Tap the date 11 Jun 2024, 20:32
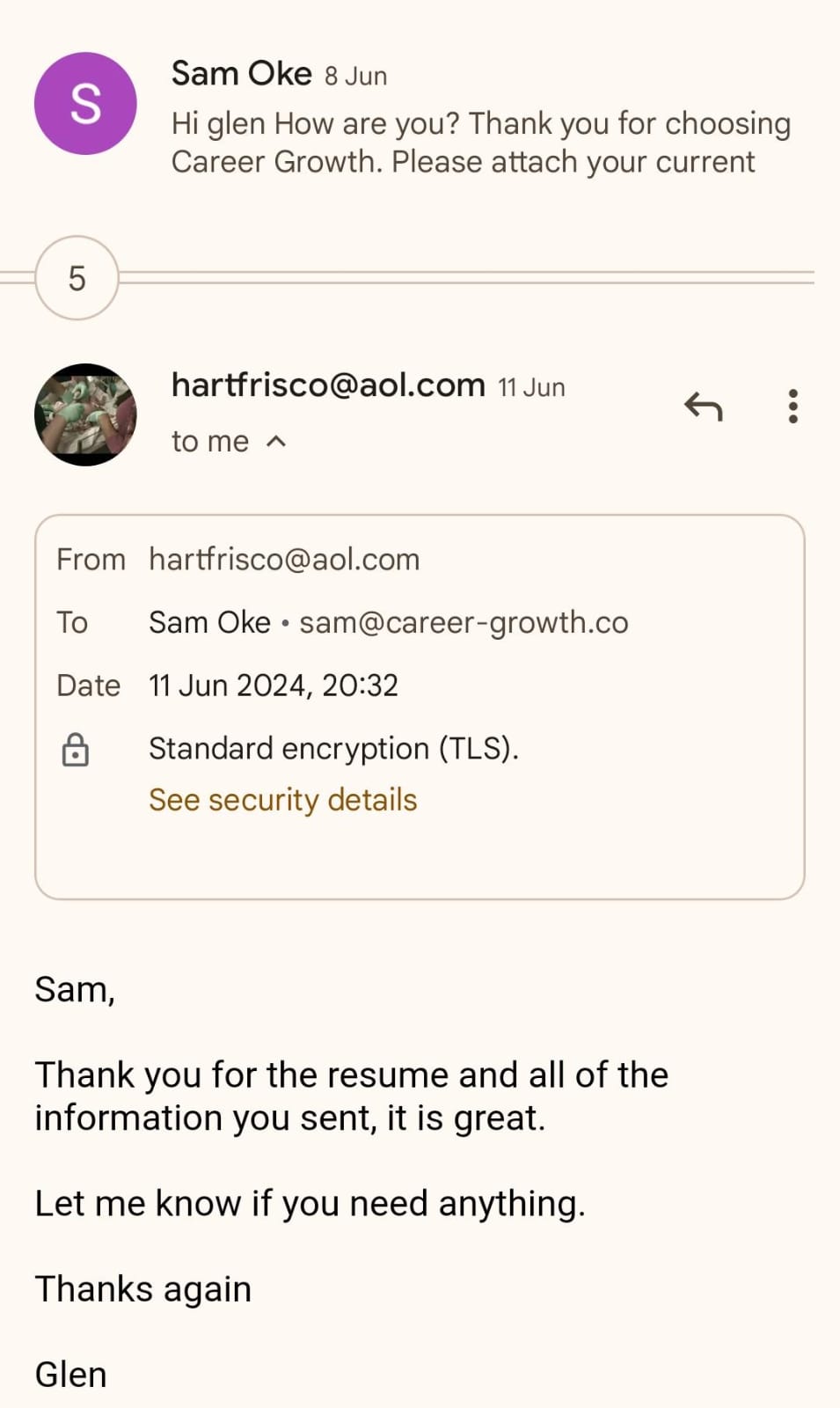Screen dimensions: 840x1408 pyautogui.click(x=273, y=686)
